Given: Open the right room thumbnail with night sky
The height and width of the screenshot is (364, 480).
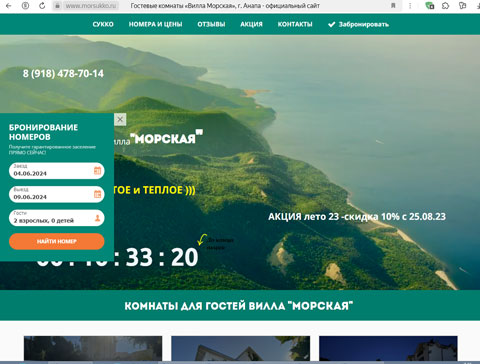Looking at the screenshot, I should [388, 348].
